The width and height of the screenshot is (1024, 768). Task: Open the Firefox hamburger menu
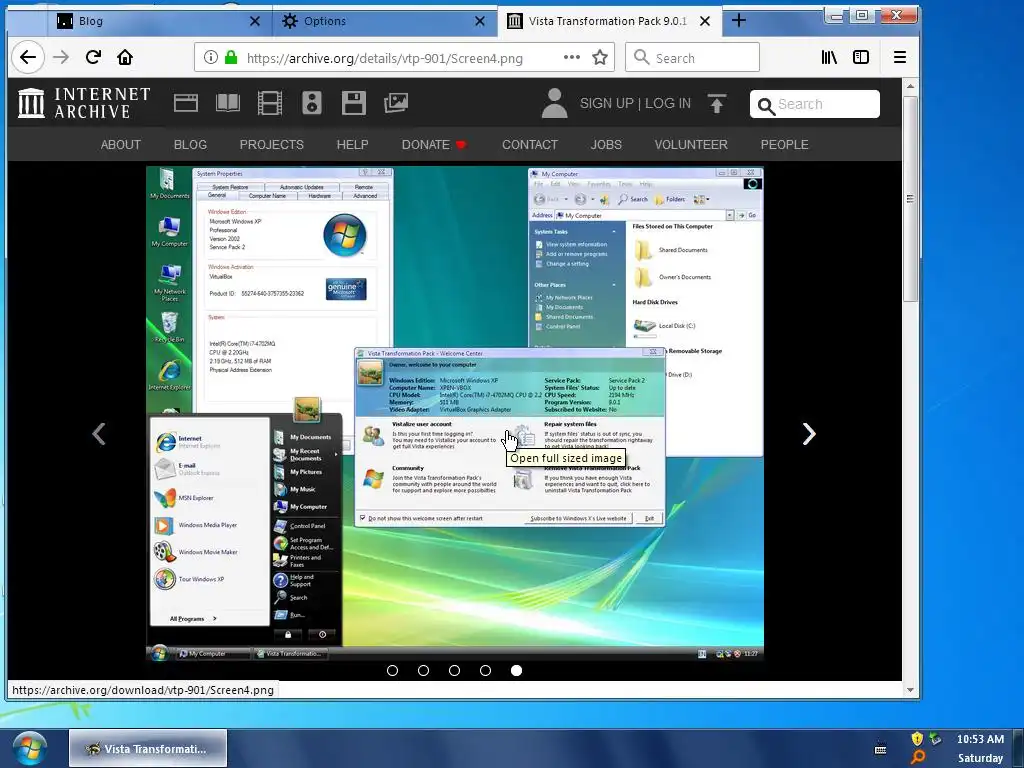[899, 57]
